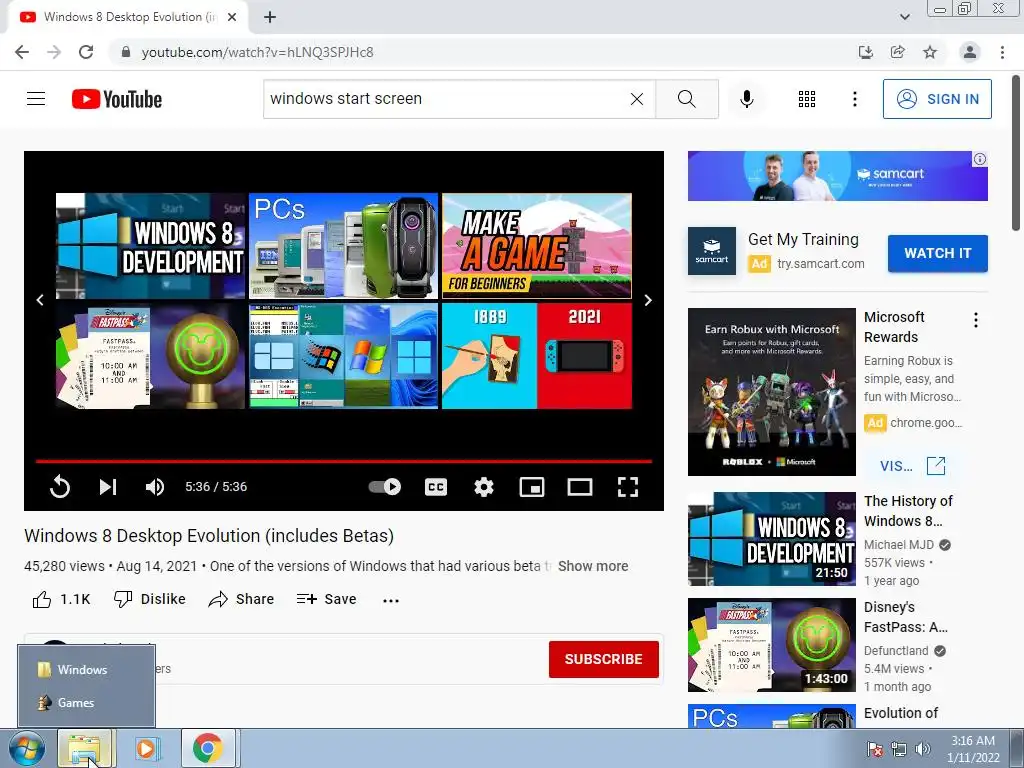The image size is (1024, 768).
Task: Expand description with Show more
Action: (593, 566)
